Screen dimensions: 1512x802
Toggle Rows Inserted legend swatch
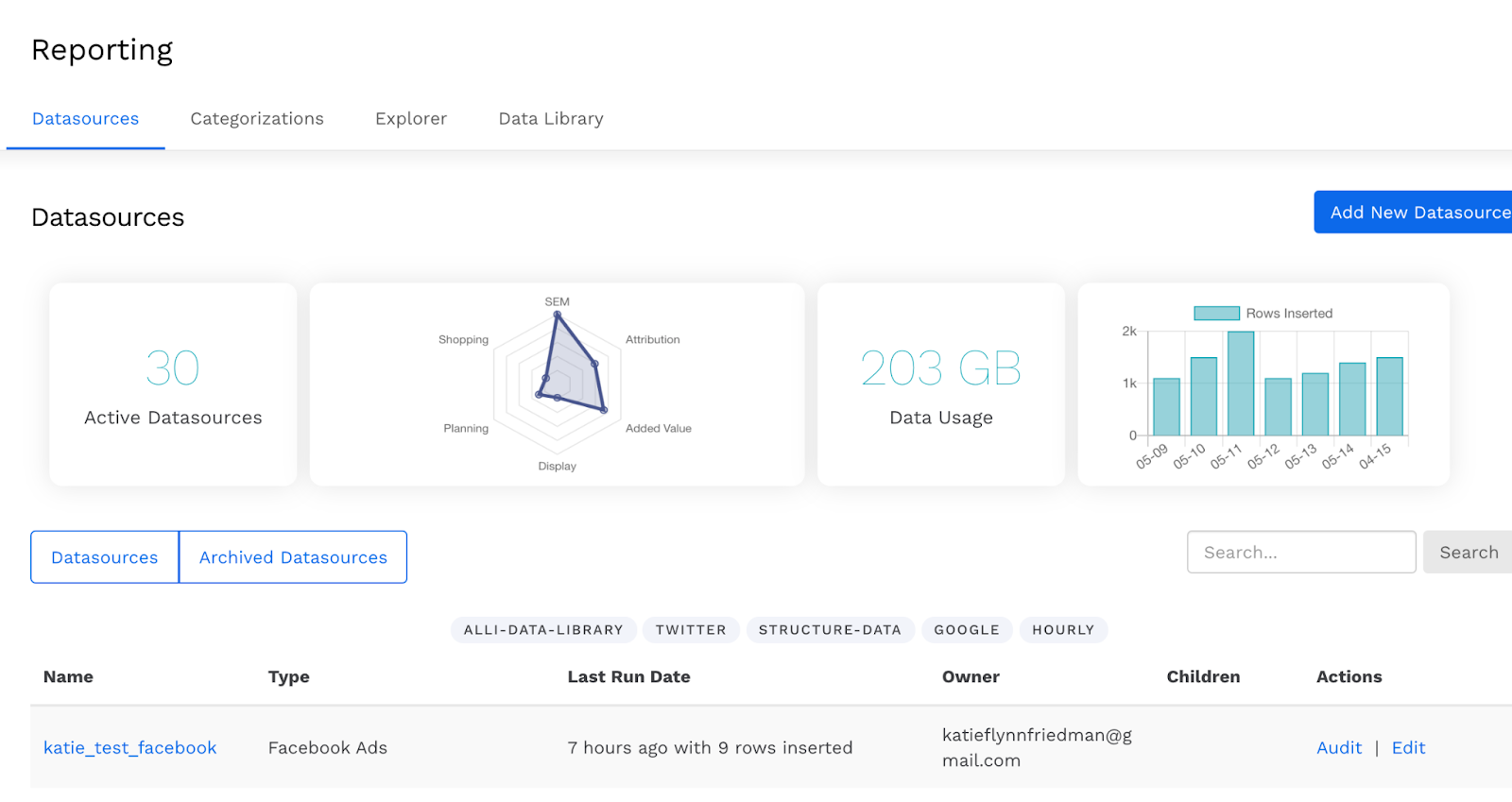1216,314
